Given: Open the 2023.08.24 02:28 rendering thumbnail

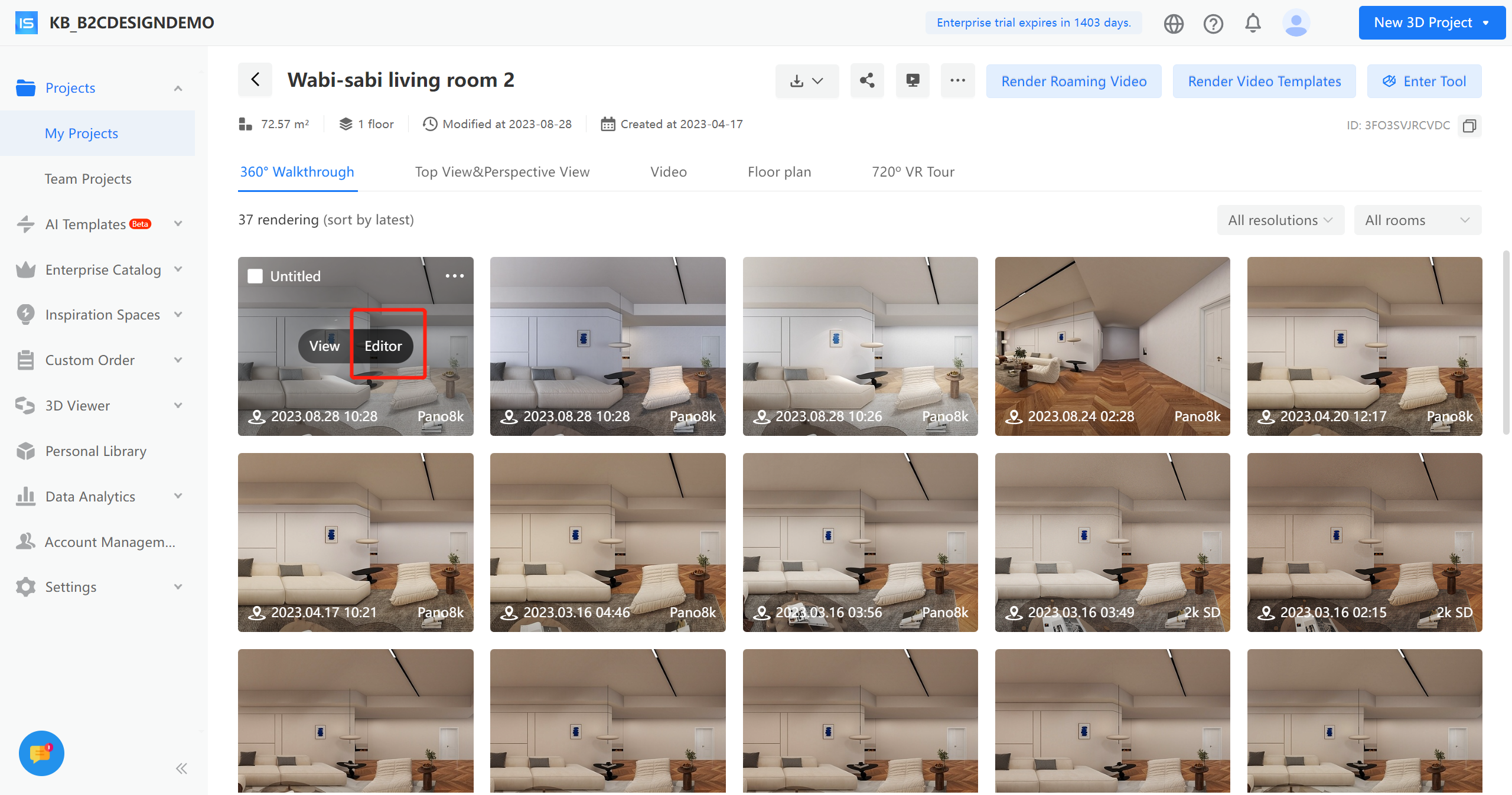Looking at the screenshot, I should coord(1112,346).
